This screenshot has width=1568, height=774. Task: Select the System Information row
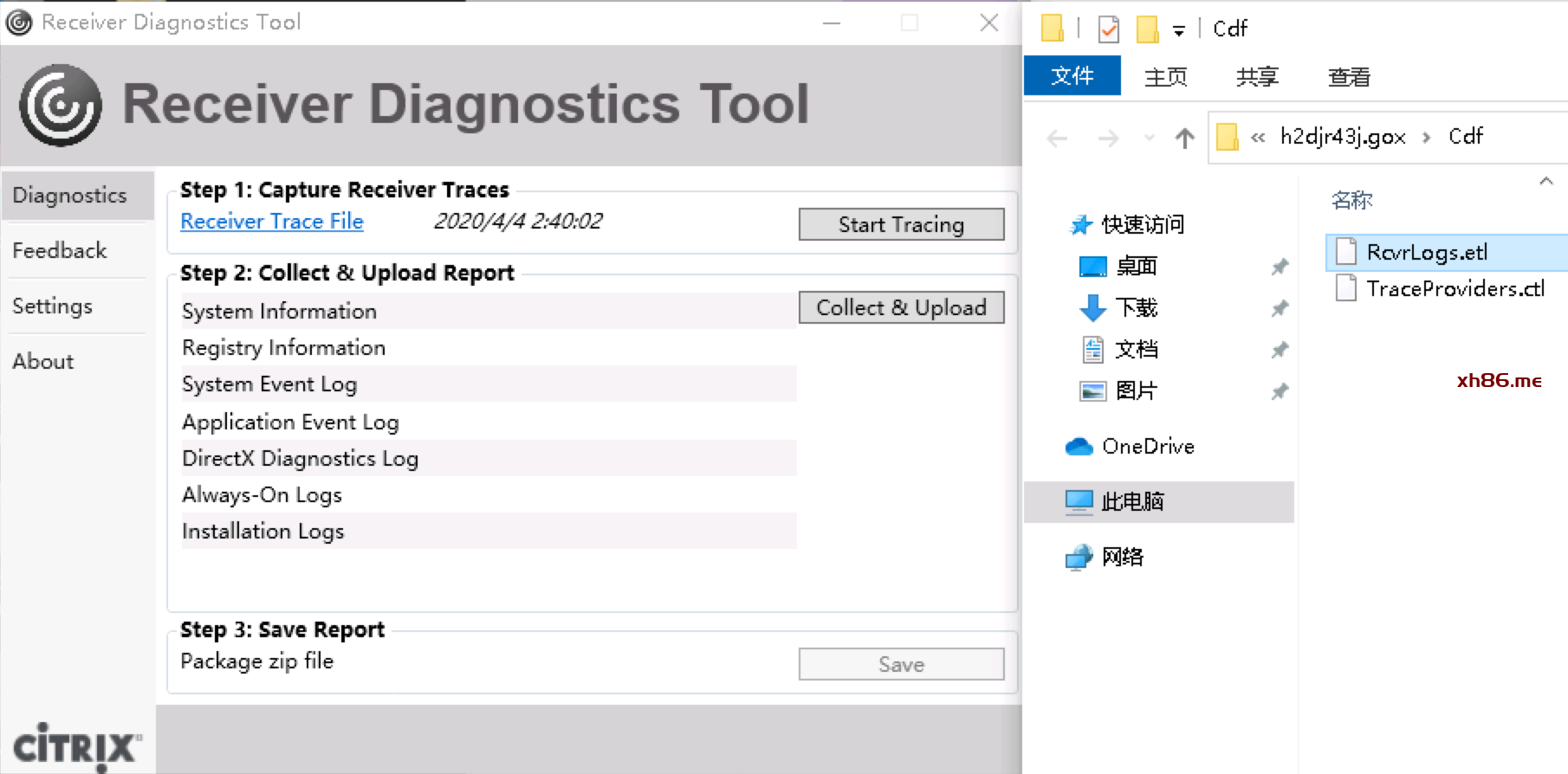click(489, 311)
